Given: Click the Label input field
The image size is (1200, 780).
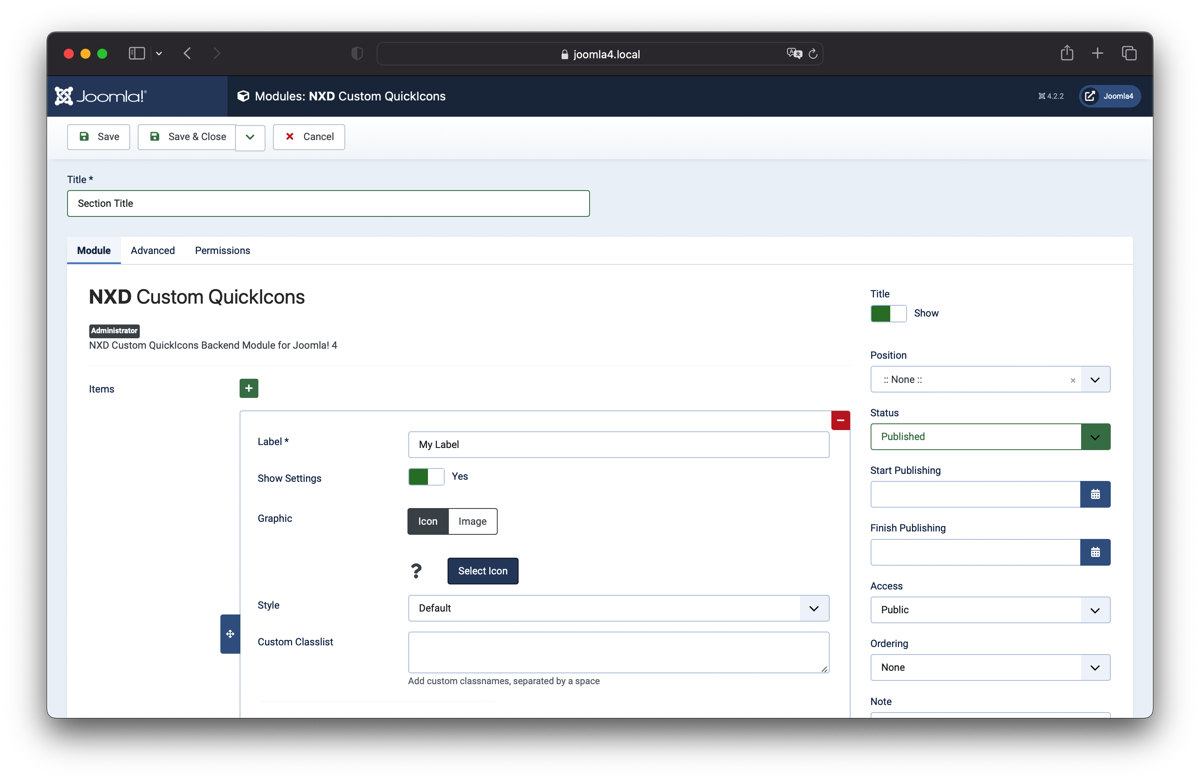Looking at the screenshot, I should point(618,445).
